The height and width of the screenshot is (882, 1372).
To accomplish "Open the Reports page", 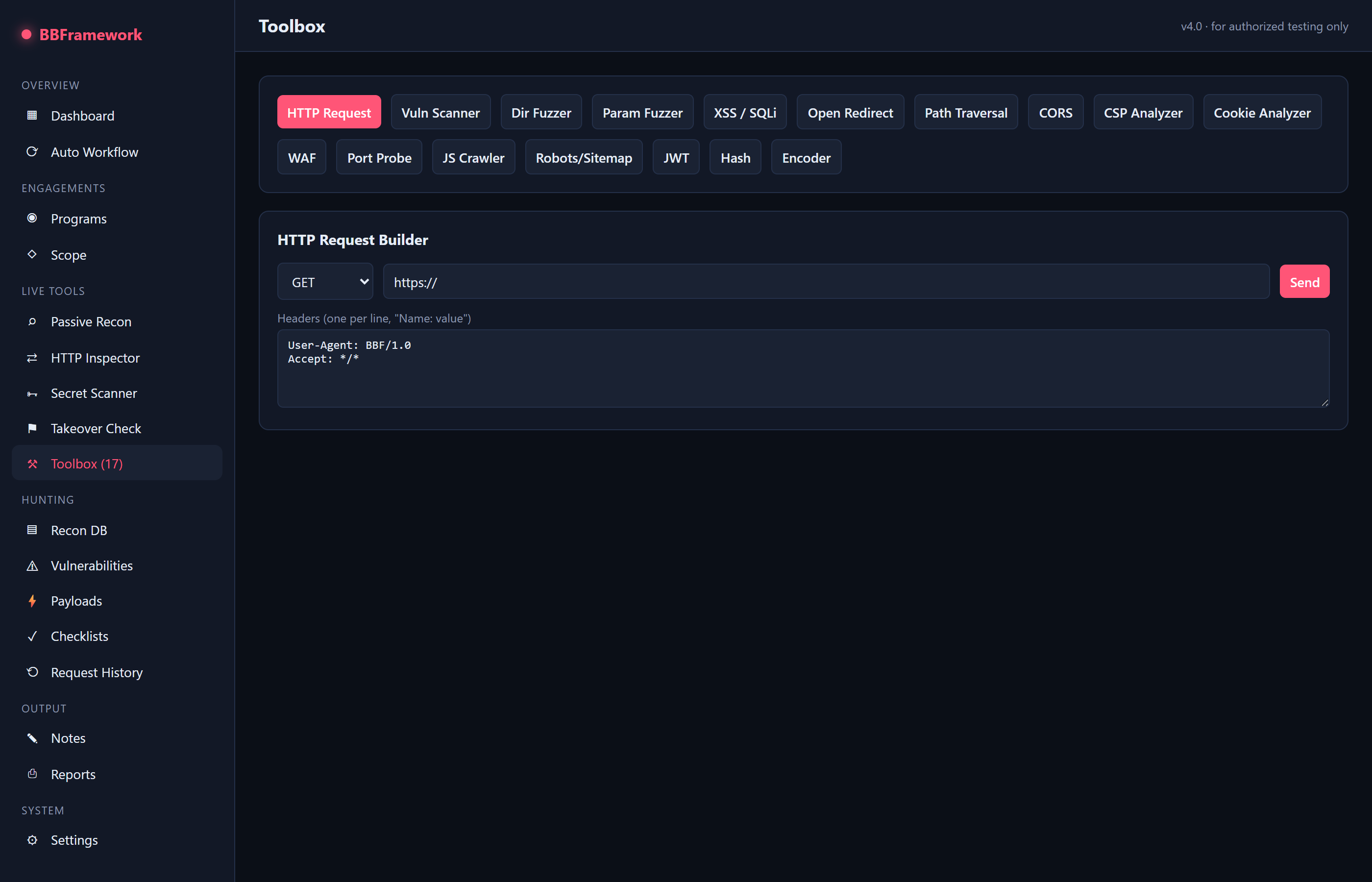I will pos(117,774).
